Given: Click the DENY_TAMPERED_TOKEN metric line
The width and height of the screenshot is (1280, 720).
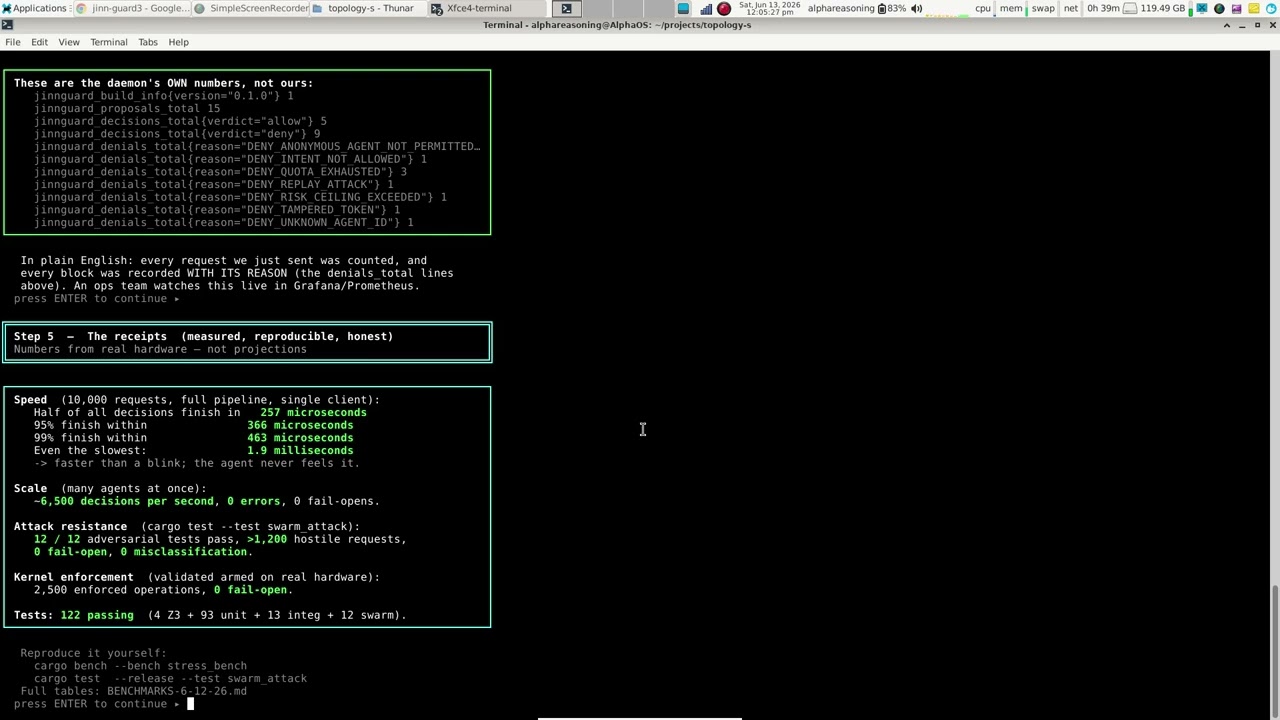Looking at the screenshot, I should [217, 210].
